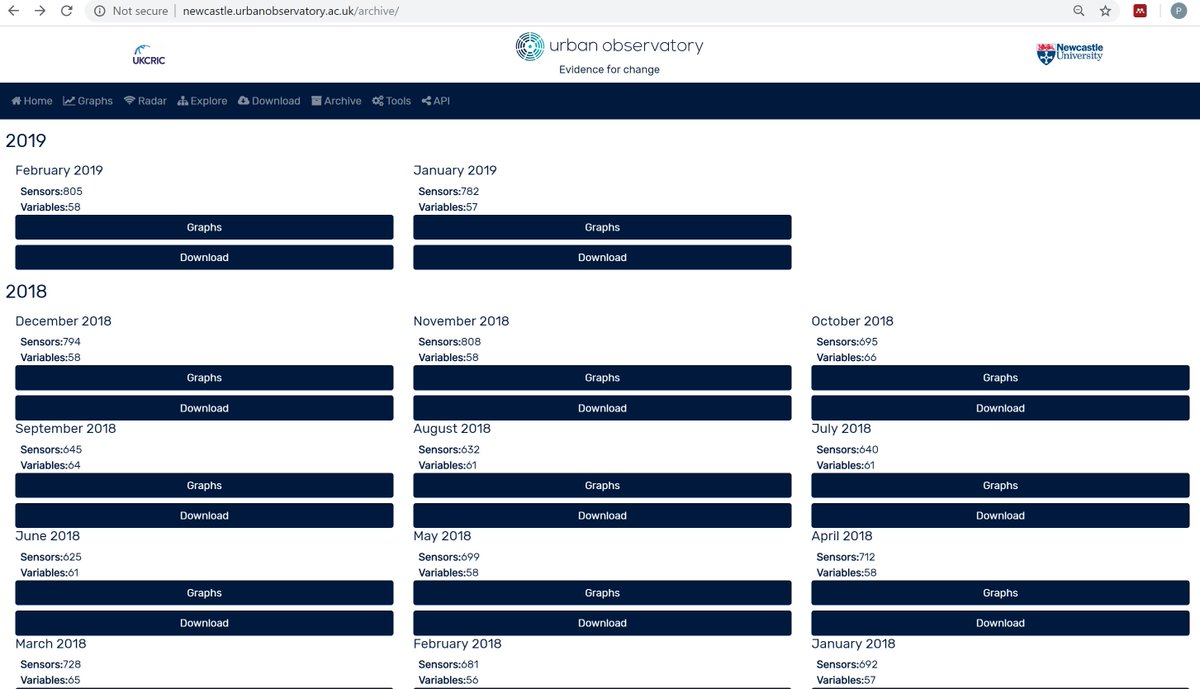The image size is (1200, 689).
Task: View Graphs for July 2018
Action: [1000, 485]
